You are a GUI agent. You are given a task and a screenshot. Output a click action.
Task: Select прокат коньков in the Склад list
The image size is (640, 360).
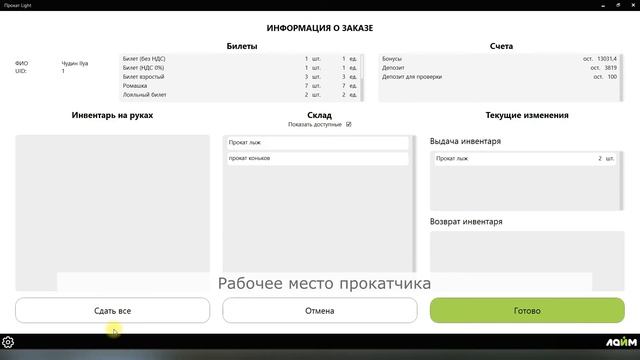pyautogui.click(x=318, y=158)
